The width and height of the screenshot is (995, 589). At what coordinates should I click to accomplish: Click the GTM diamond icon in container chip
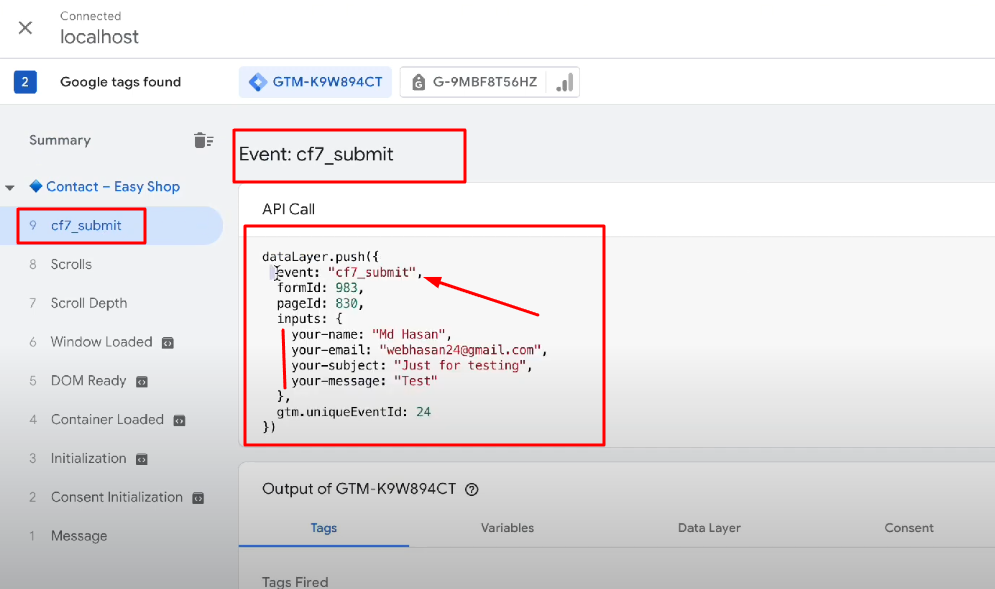258,82
